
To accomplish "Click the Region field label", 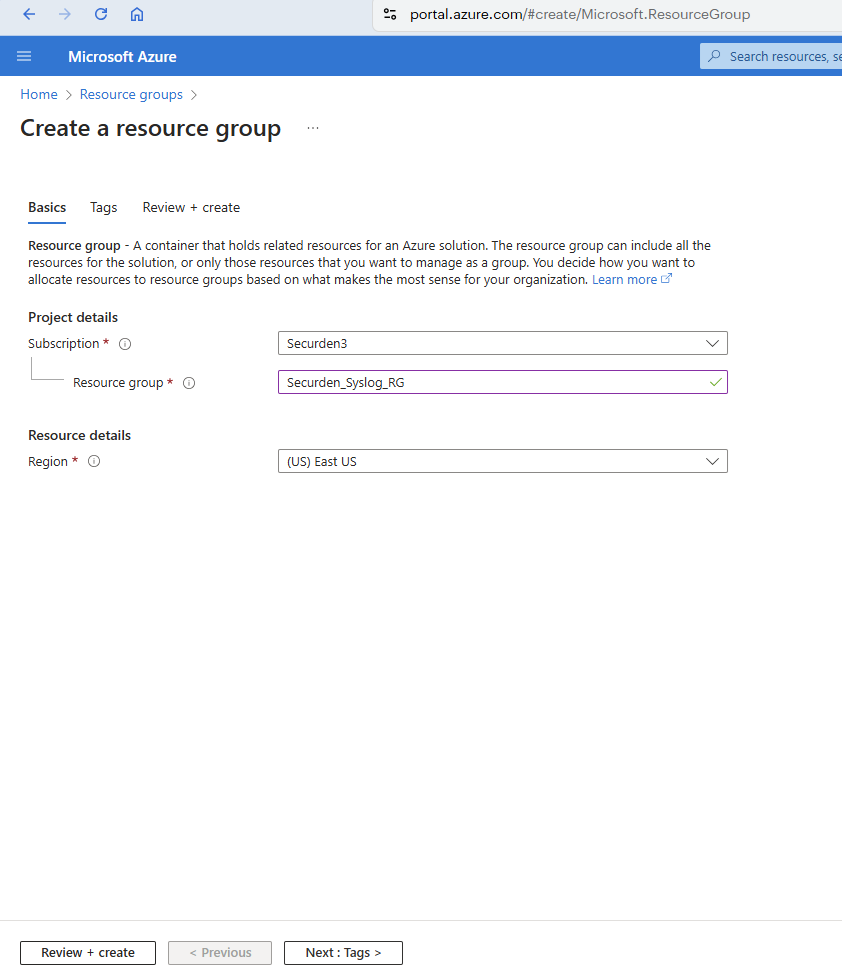I will tap(48, 461).
